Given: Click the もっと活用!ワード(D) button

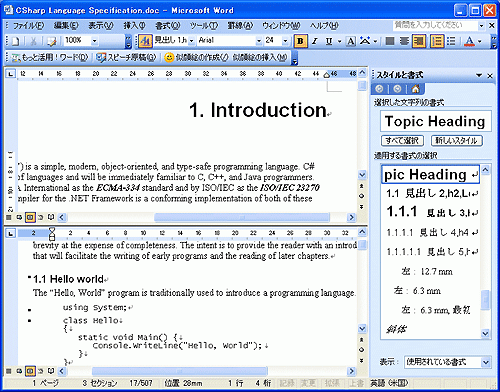Looking at the screenshot, I should [50, 58].
